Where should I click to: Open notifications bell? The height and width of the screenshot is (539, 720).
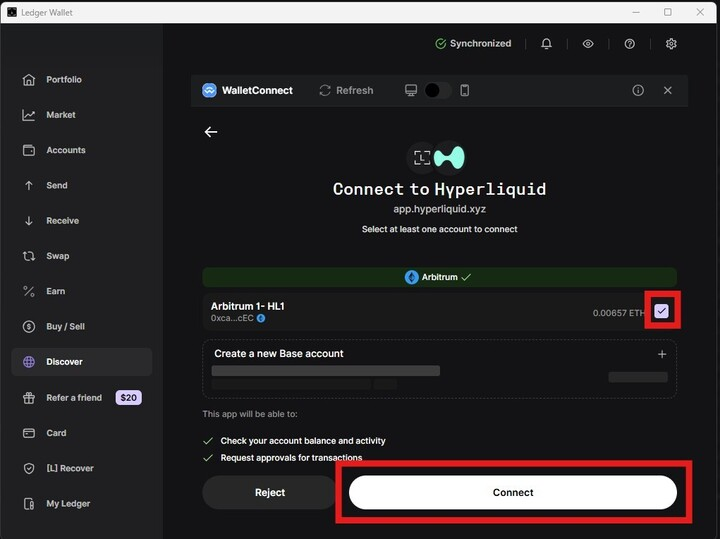[546, 44]
